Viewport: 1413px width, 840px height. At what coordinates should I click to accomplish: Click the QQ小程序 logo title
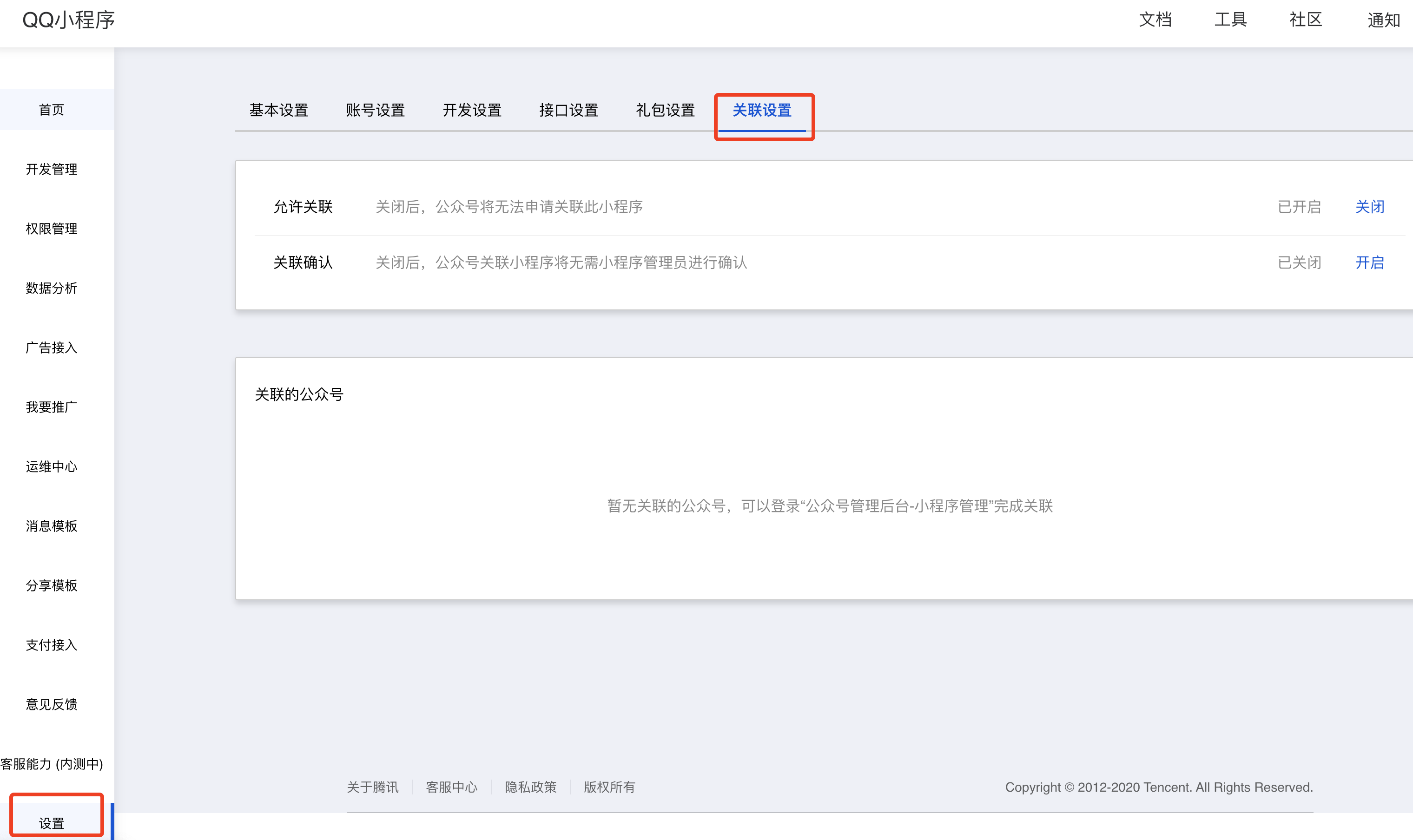[68, 20]
